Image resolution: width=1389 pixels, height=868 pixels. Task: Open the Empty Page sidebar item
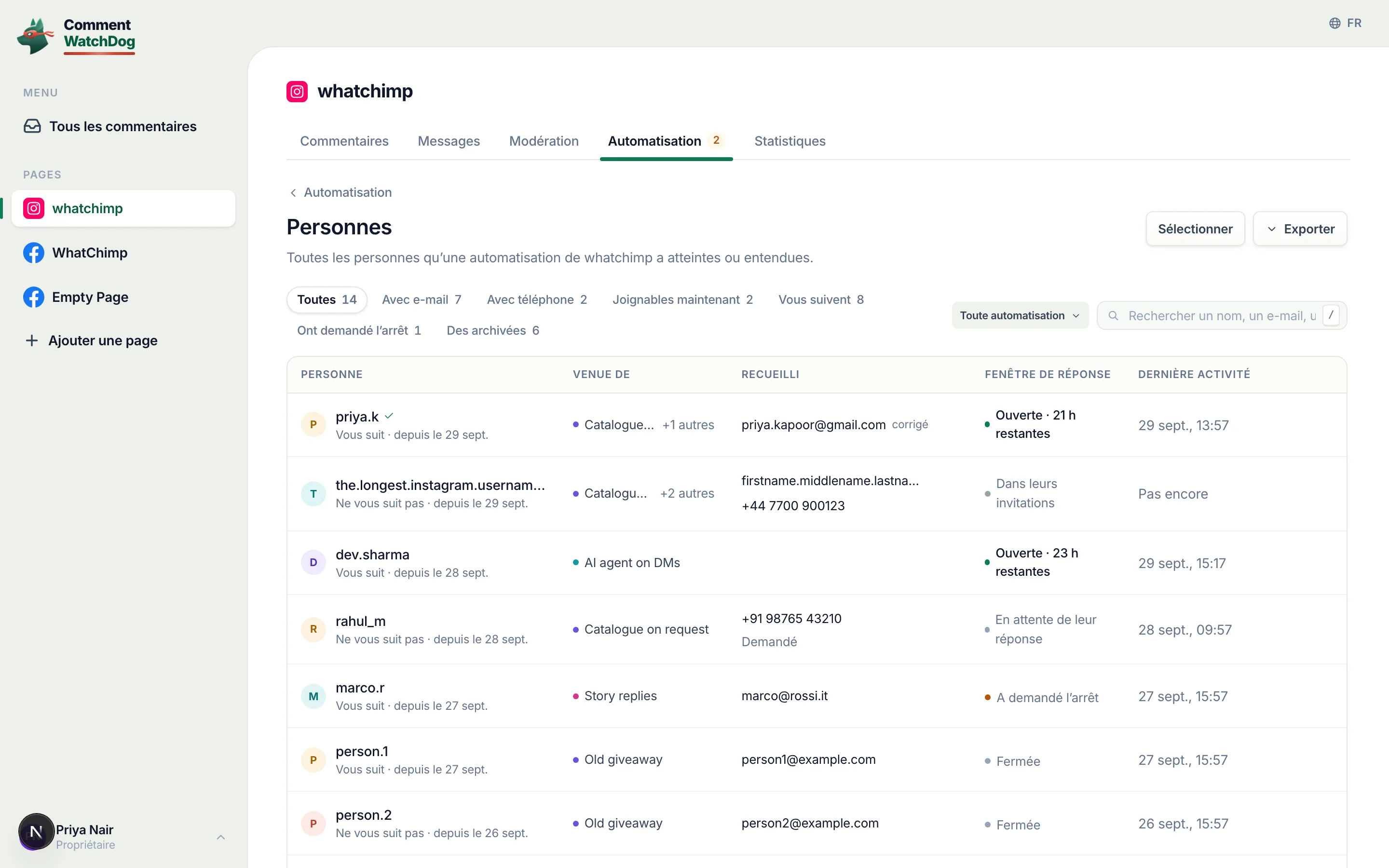coord(123,297)
